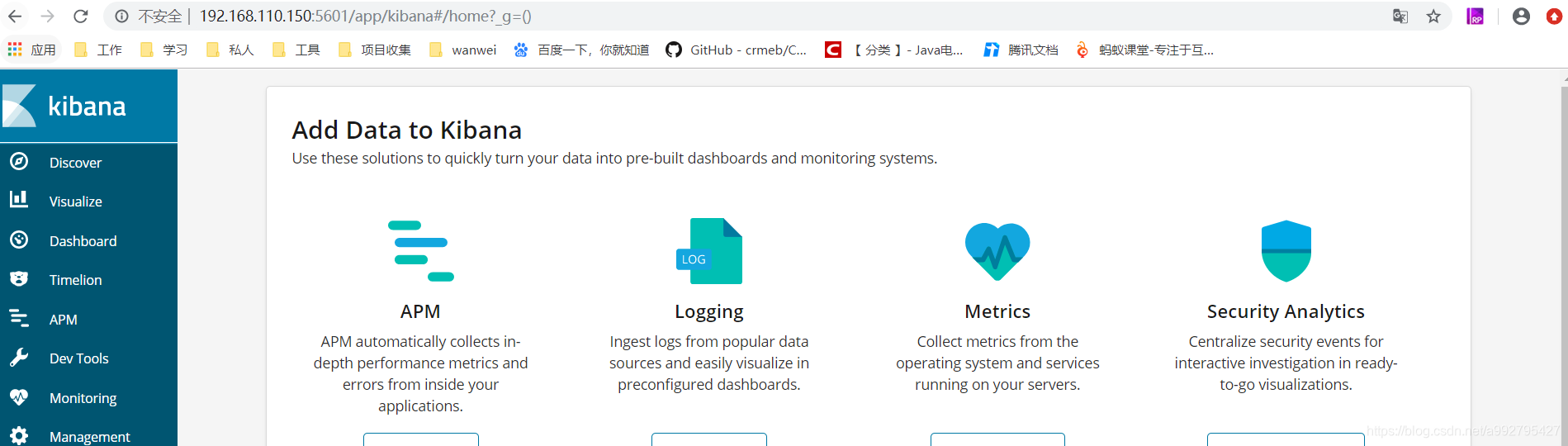The image size is (1568, 446).
Task: Click the Kibana logo icon
Action: [20, 106]
